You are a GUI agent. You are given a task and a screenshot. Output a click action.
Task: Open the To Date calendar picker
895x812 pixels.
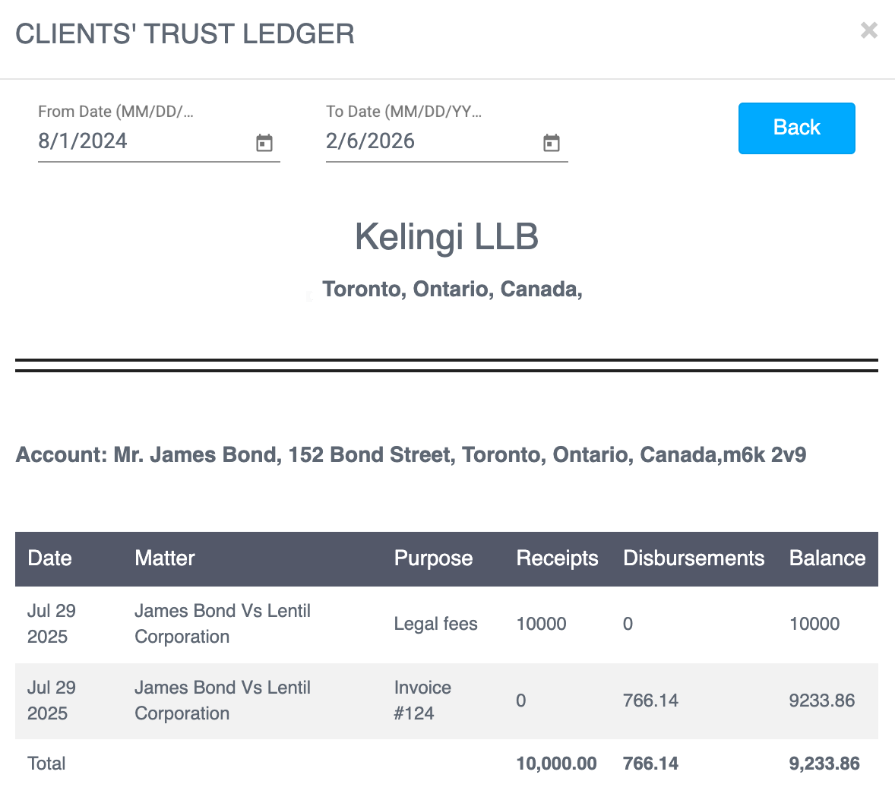point(551,143)
